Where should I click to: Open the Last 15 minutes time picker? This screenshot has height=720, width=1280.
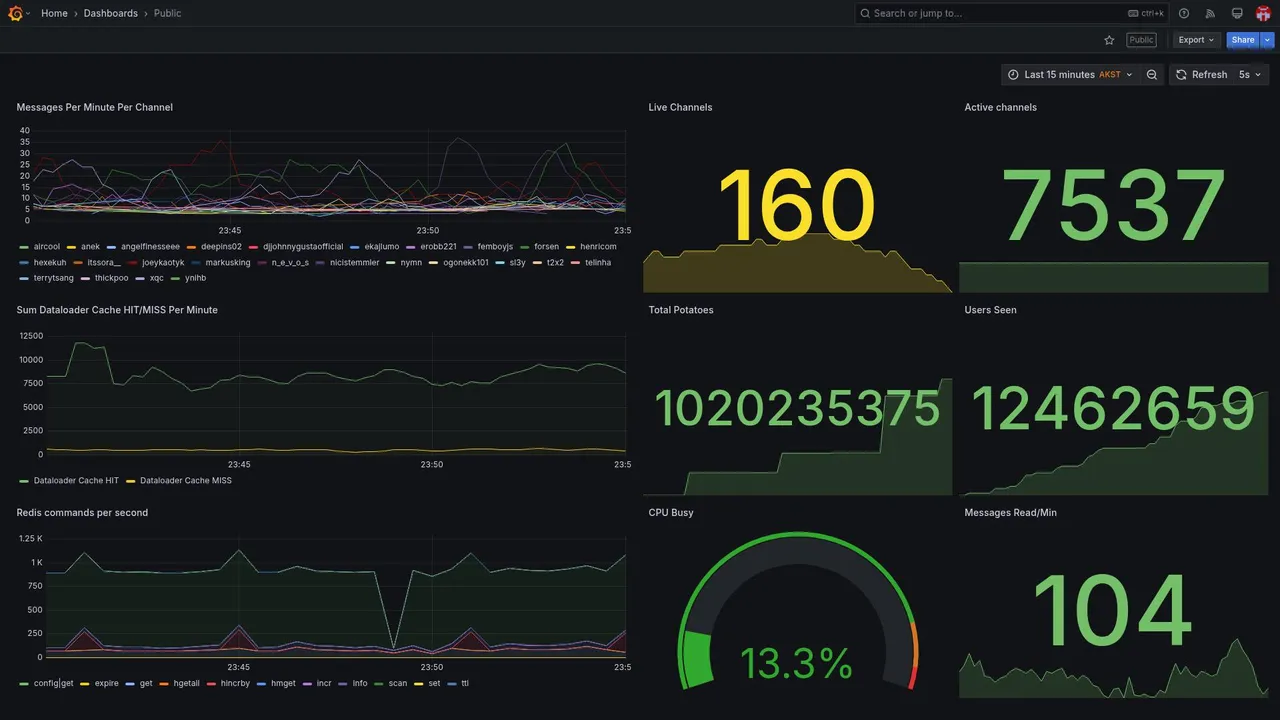1069,75
